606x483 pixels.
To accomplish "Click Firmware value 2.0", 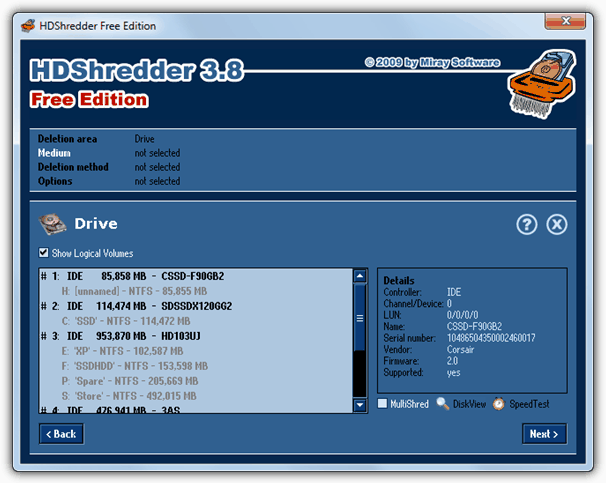I will pyautogui.click(x=452, y=361).
